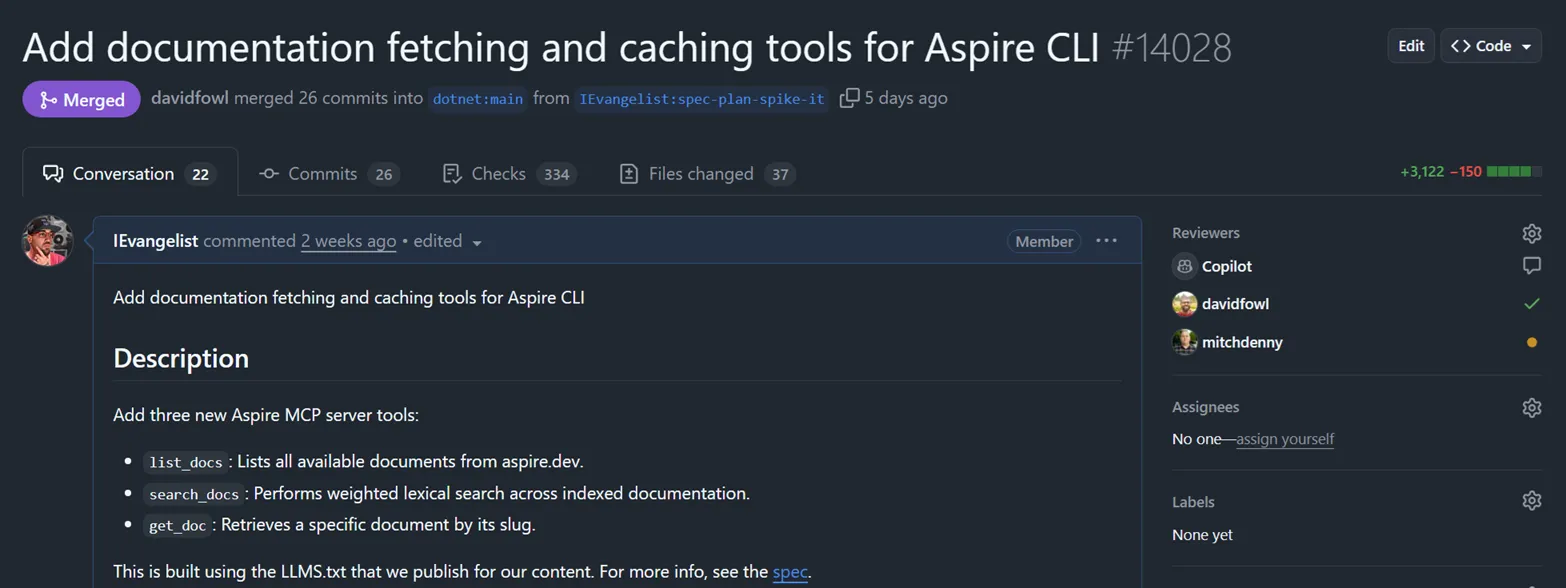Open the Reviewers settings gear

tap(1531, 232)
